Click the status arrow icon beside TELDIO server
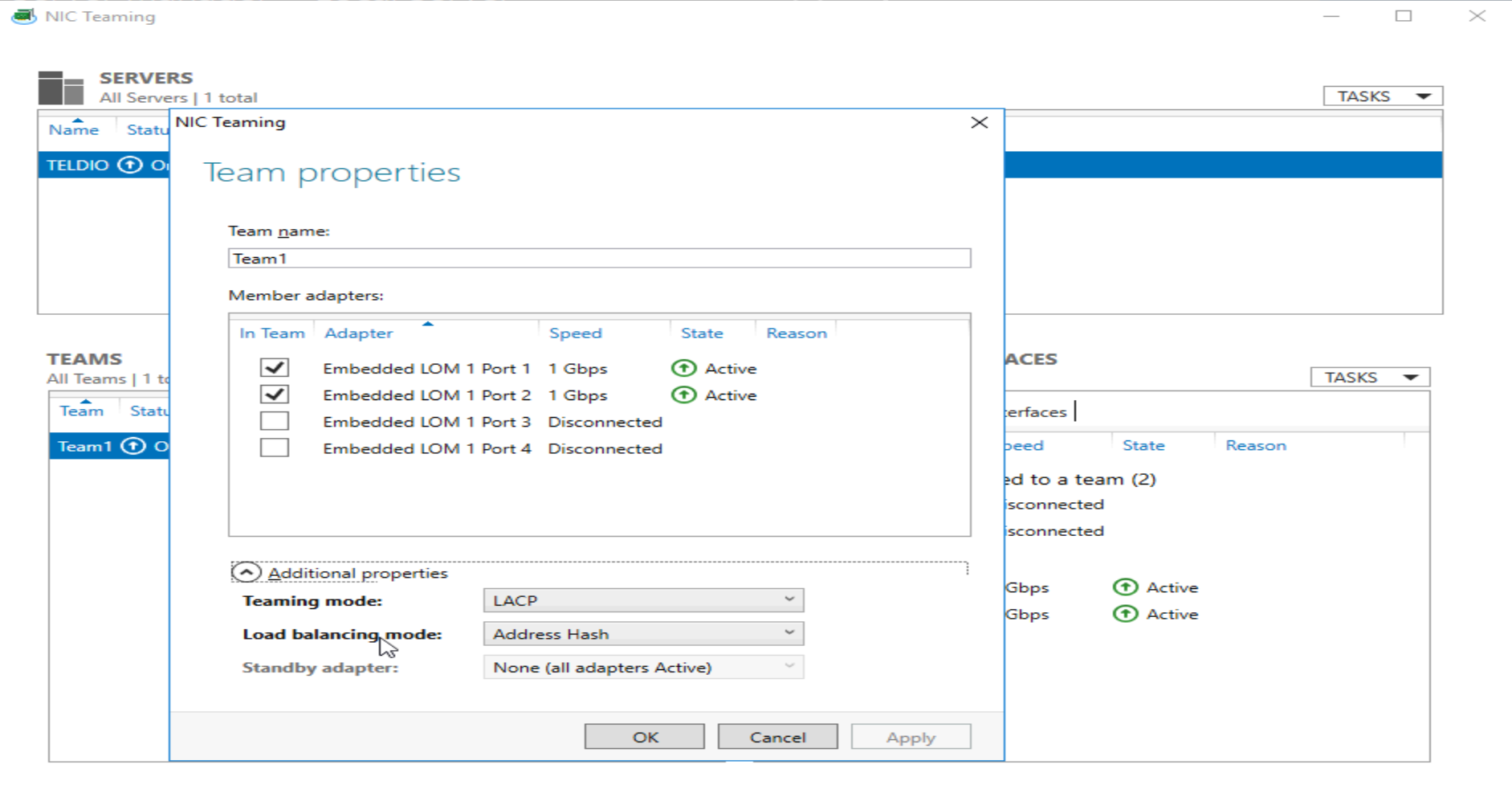The image size is (1512, 785). point(129,164)
